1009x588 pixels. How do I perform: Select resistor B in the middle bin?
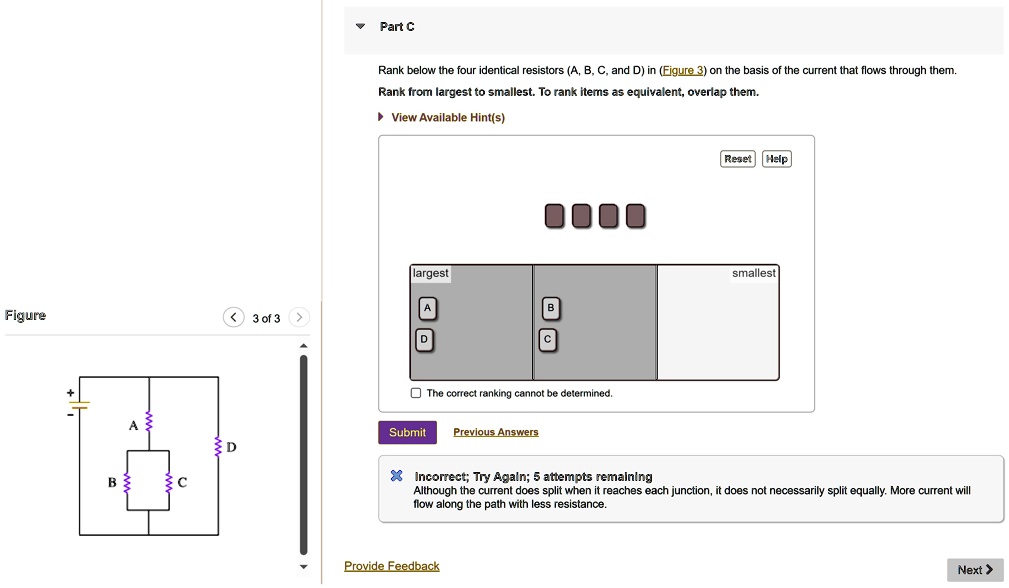point(549,308)
